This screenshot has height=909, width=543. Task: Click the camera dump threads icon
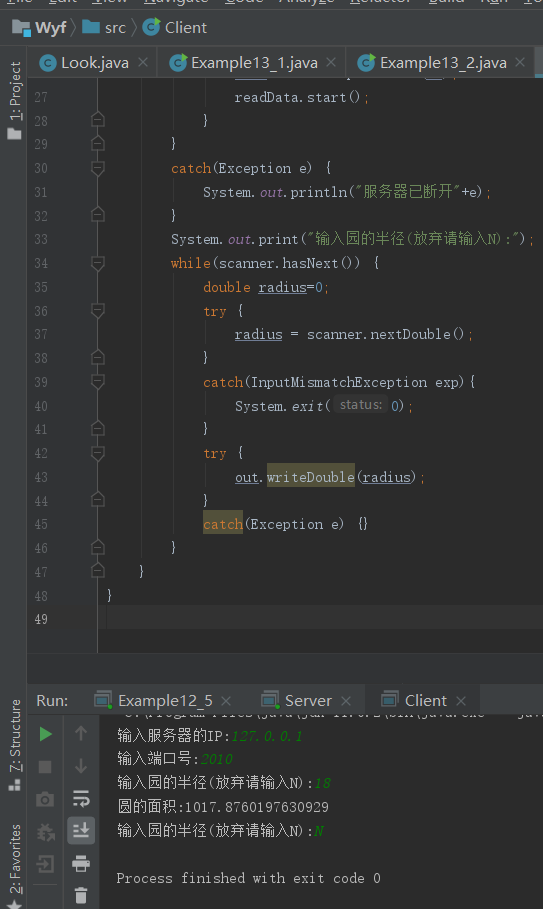[45, 799]
